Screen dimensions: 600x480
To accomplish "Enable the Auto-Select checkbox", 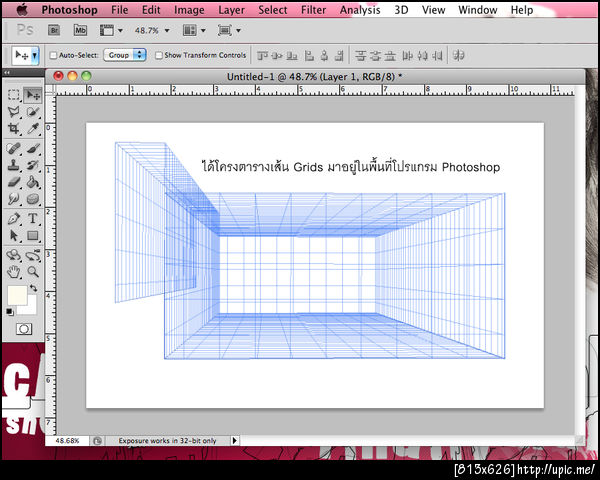I will 54,55.
